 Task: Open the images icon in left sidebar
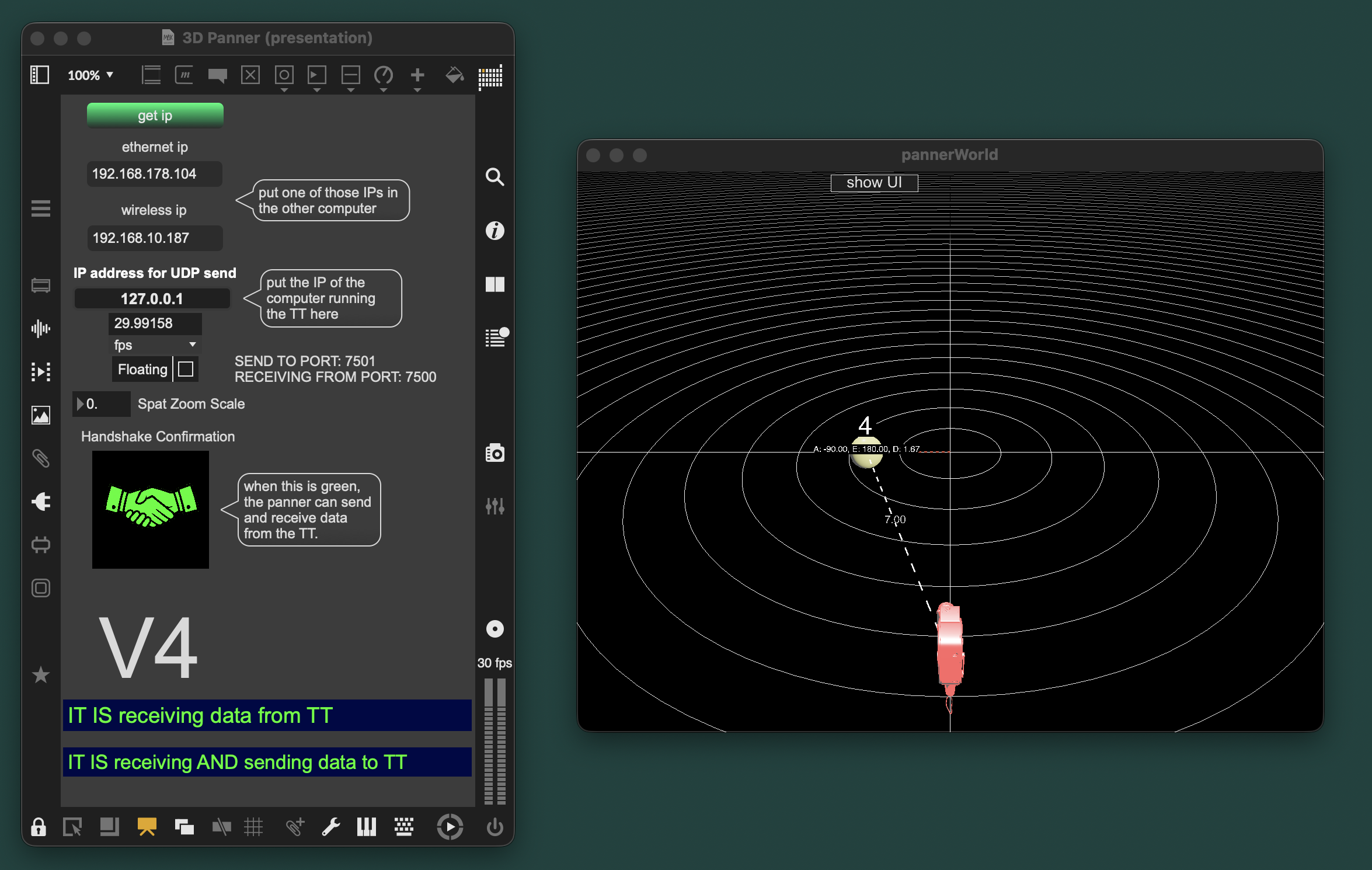pos(41,415)
